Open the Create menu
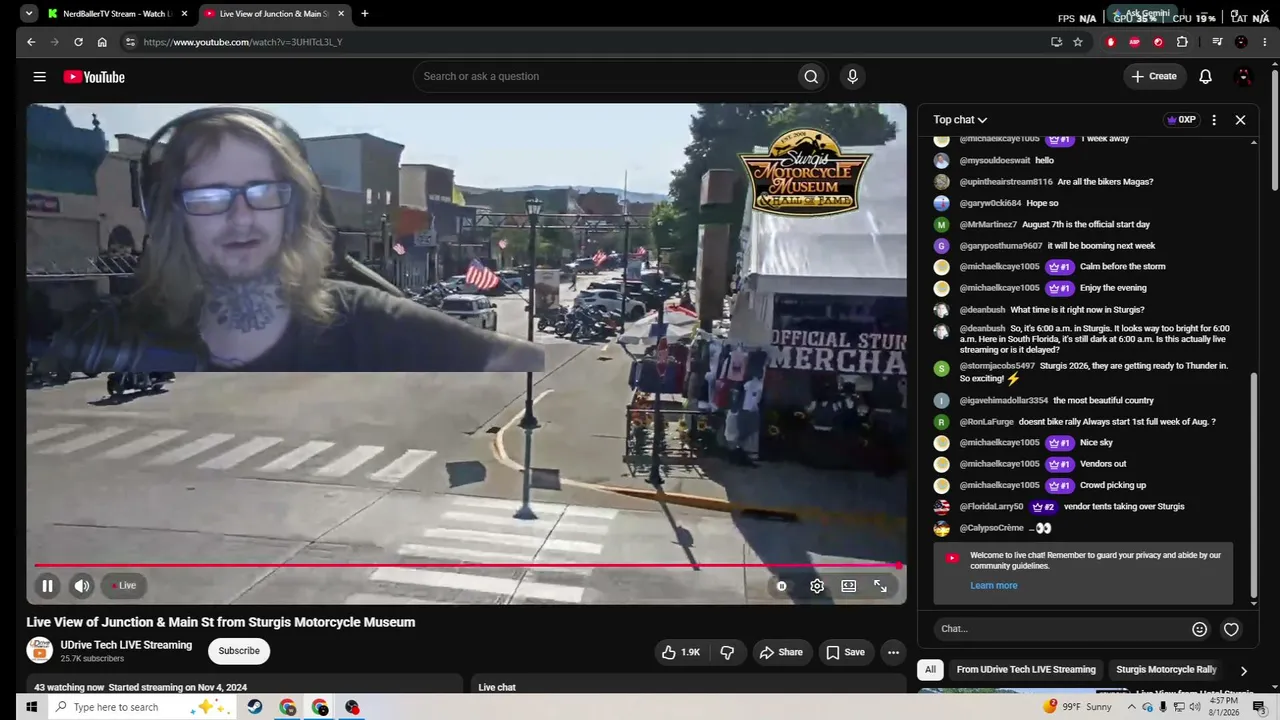The width and height of the screenshot is (1280, 720). click(1154, 77)
